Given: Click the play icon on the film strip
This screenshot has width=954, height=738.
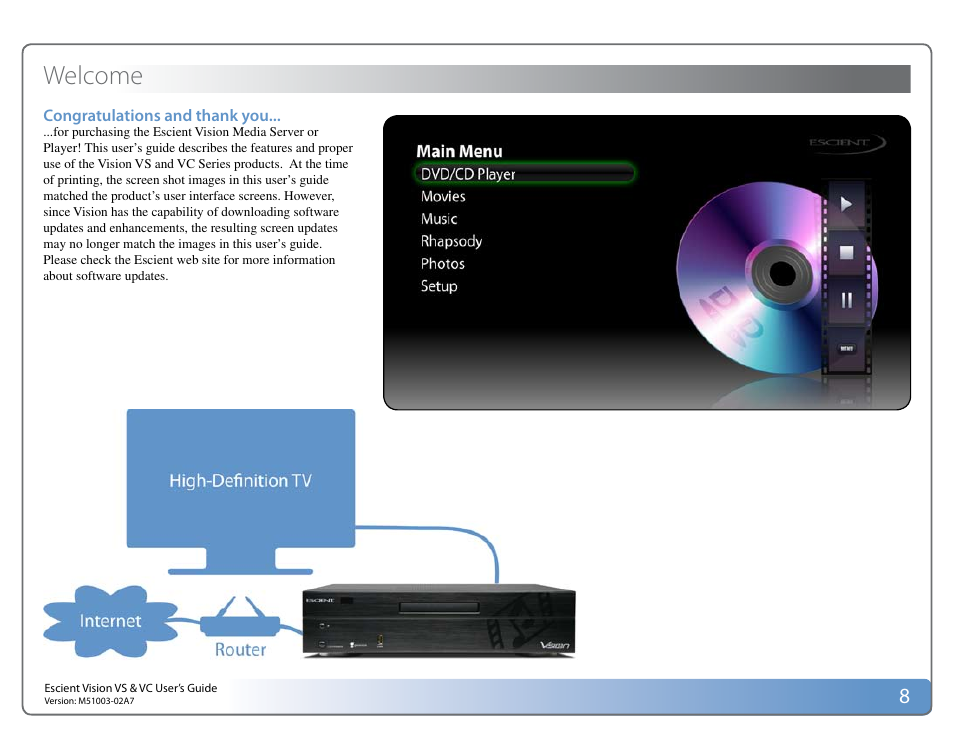Looking at the screenshot, I should [x=846, y=204].
